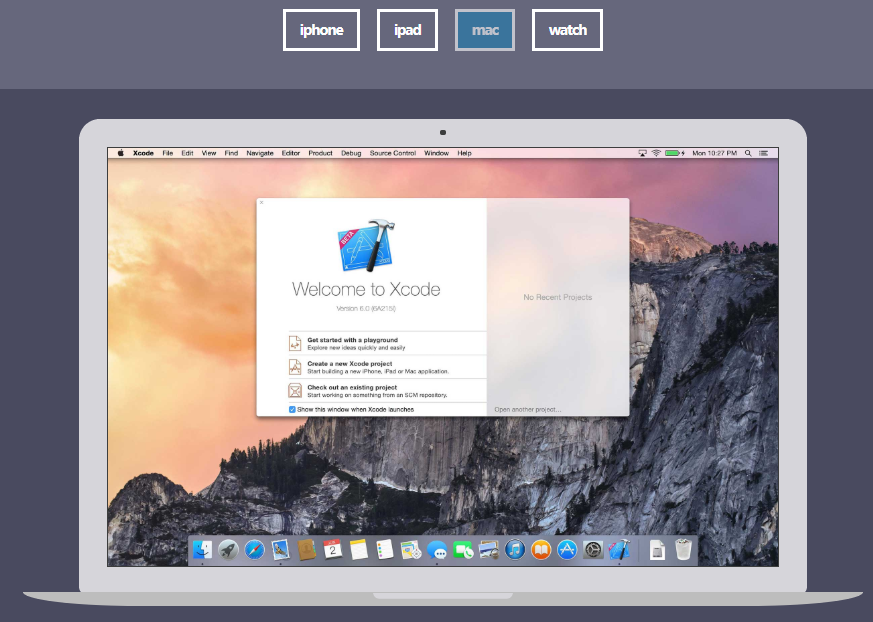
Task: Click Wi-Fi status icon in menu bar
Action: [656, 153]
